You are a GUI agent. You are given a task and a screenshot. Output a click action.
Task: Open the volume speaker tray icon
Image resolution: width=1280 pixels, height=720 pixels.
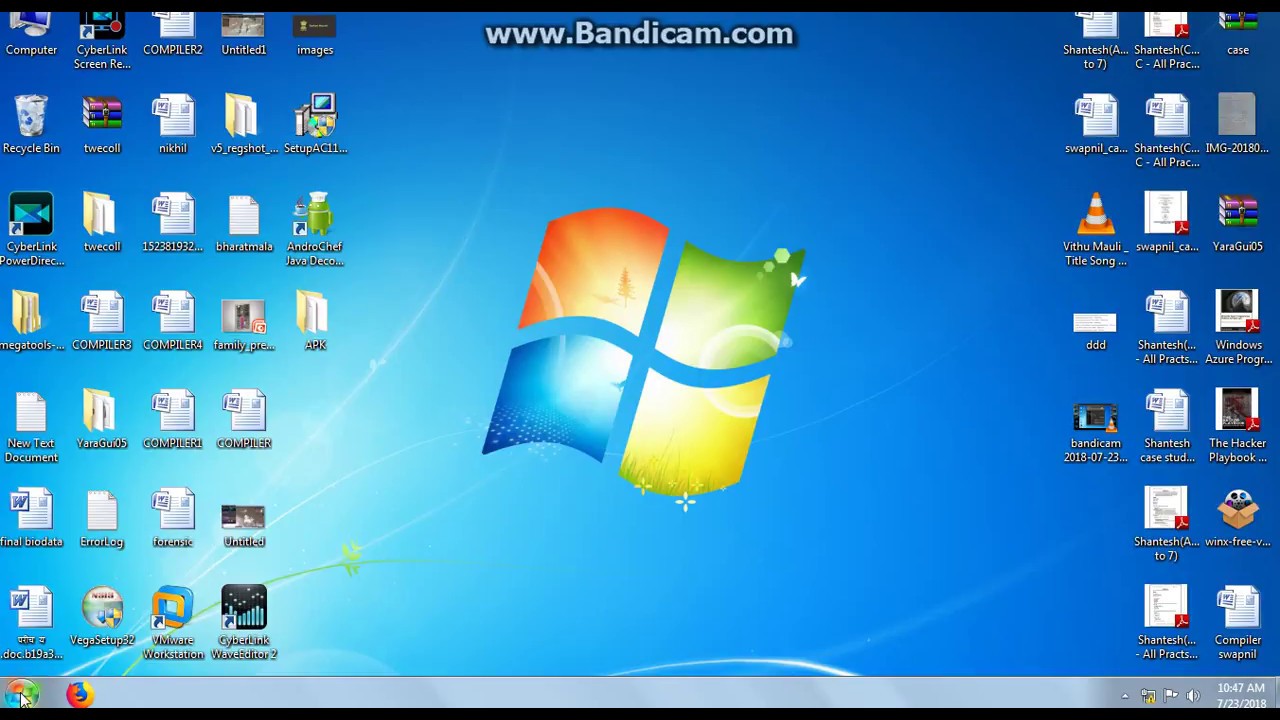click(1192, 696)
